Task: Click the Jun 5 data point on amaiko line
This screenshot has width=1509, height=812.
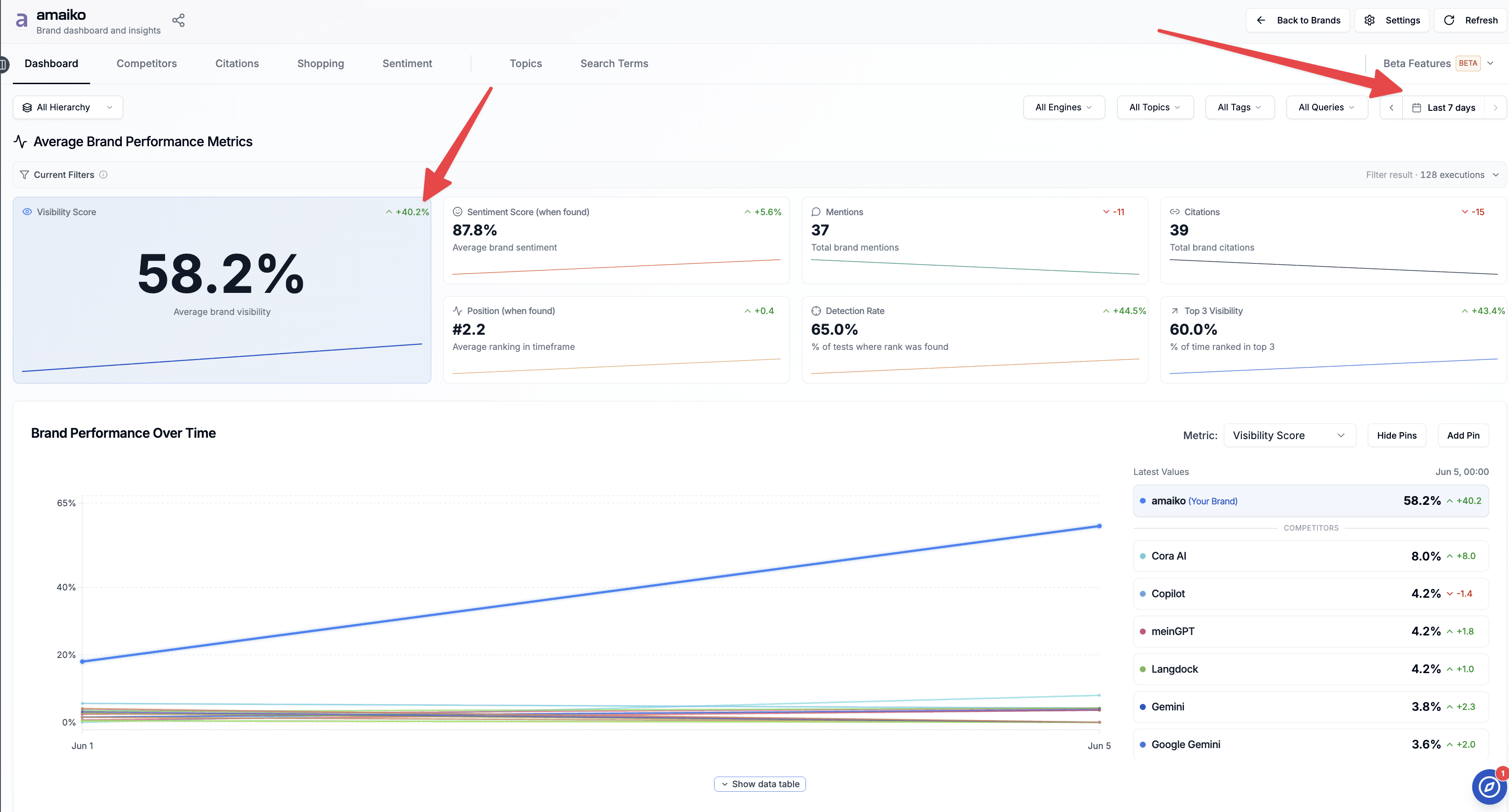Action: [x=1099, y=526]
